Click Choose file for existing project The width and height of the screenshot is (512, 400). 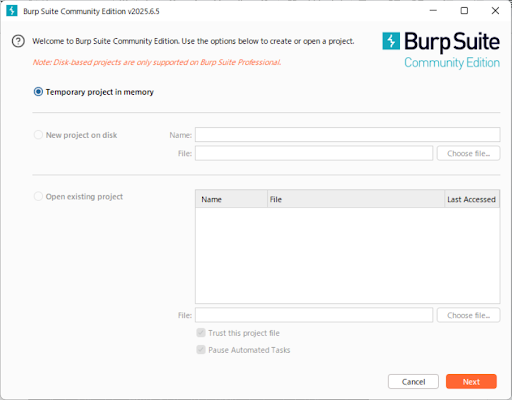(x=469, y=315)
